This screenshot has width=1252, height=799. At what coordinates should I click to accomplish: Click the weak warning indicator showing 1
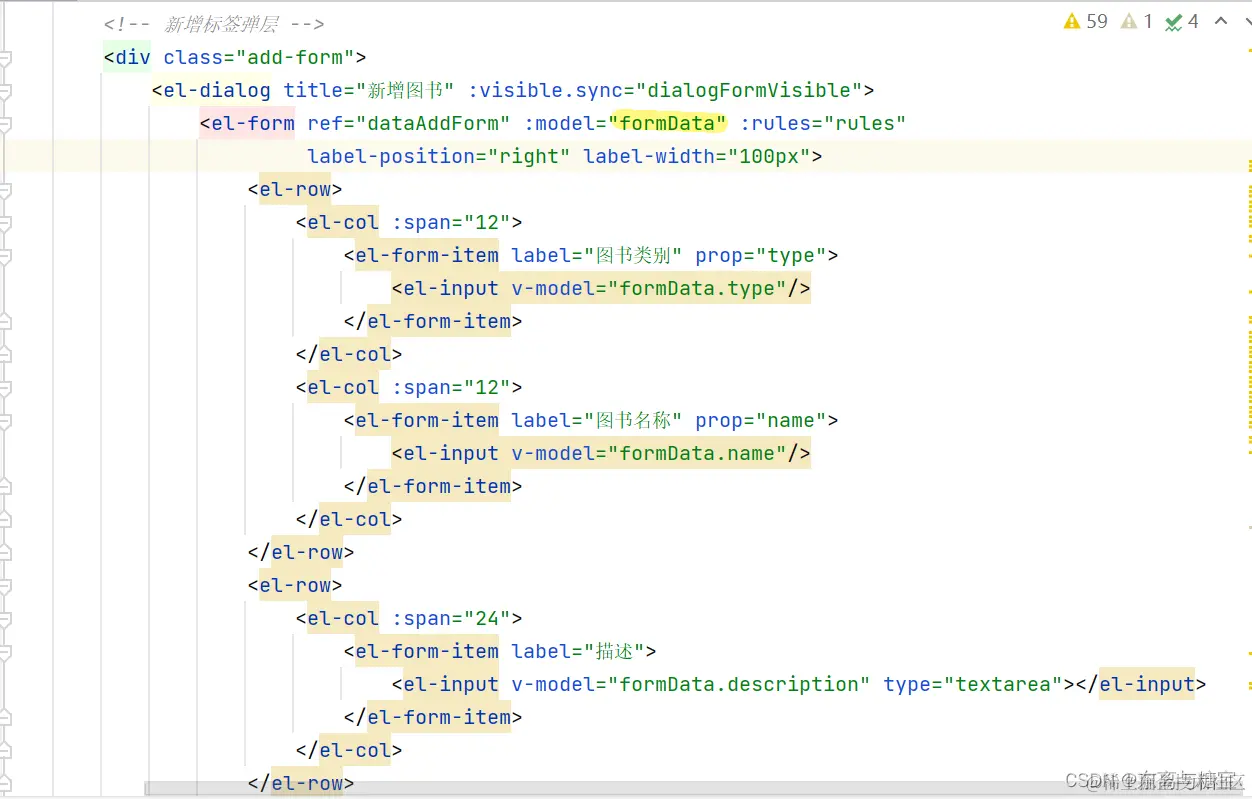[x=1137, y=21]
